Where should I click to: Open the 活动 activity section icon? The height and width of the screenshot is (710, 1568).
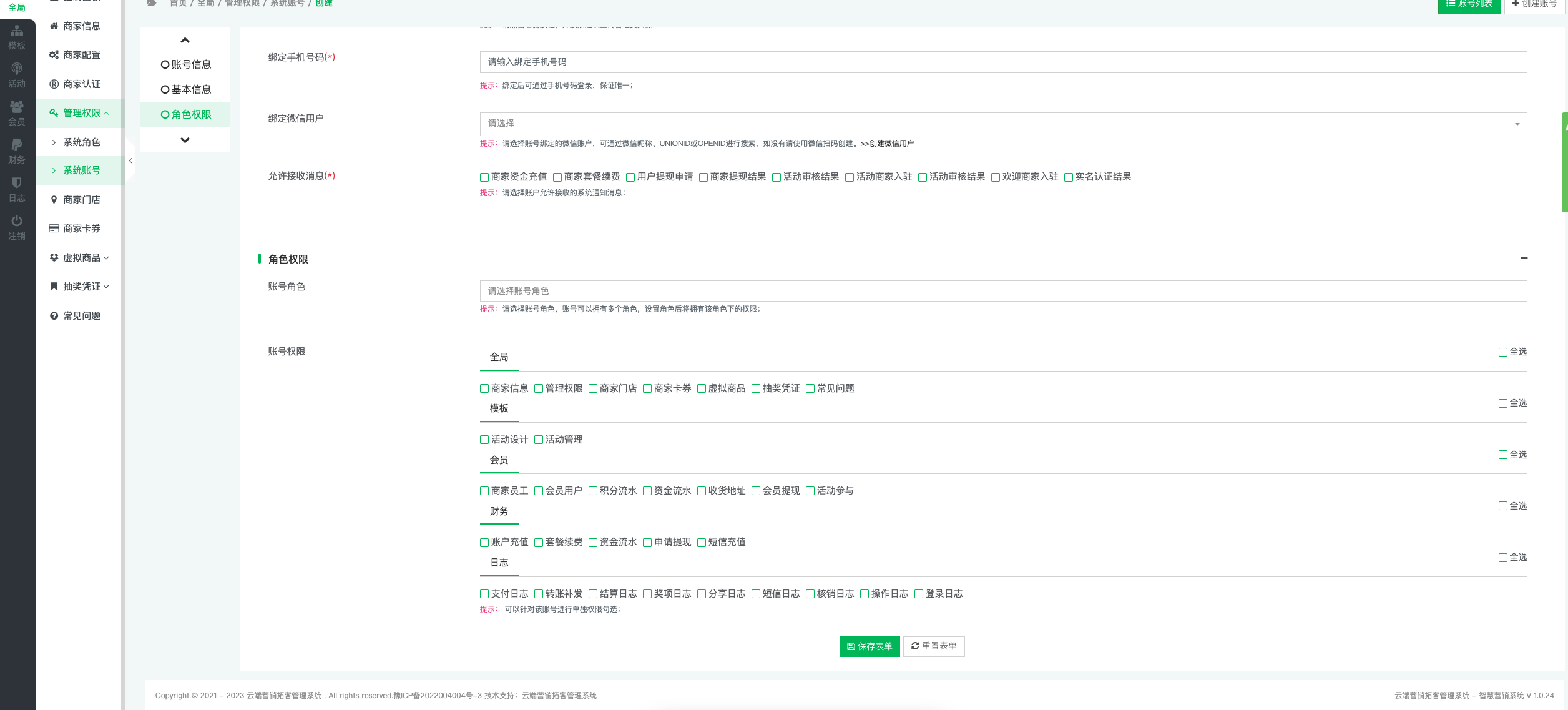click(x=17, y=69)
